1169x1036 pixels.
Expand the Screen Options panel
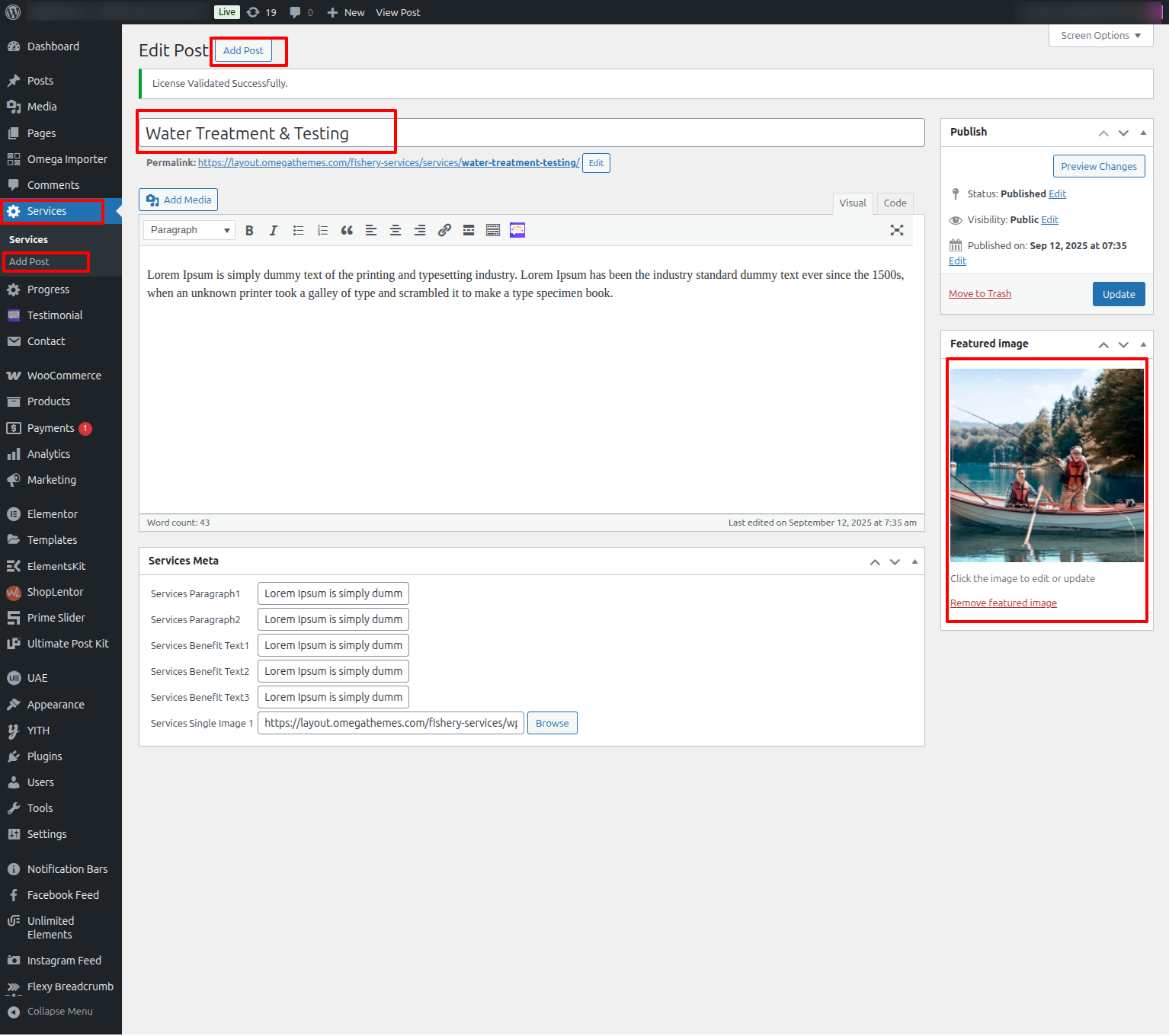(1100, 36)
